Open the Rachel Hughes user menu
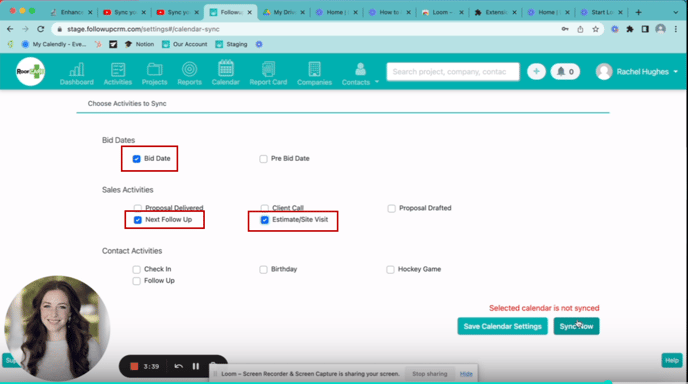This screenshot has height=384, width=688. (x=637, y=72)
